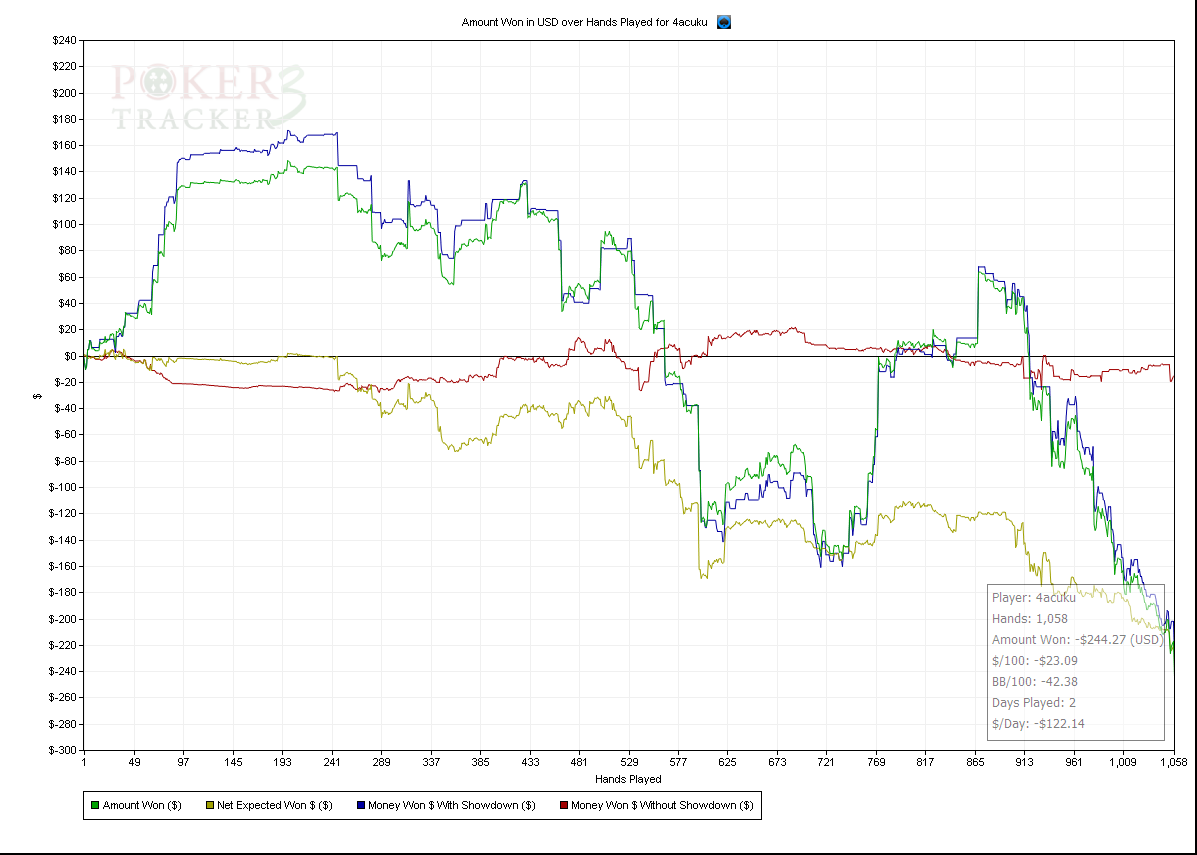
Task: Click "Player: 4acuku" in the summary box
Action: click(1036, 598)
